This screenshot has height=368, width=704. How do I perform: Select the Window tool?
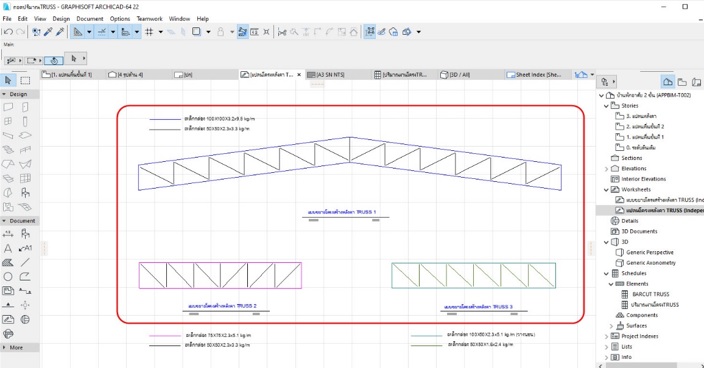click(8, 121)
